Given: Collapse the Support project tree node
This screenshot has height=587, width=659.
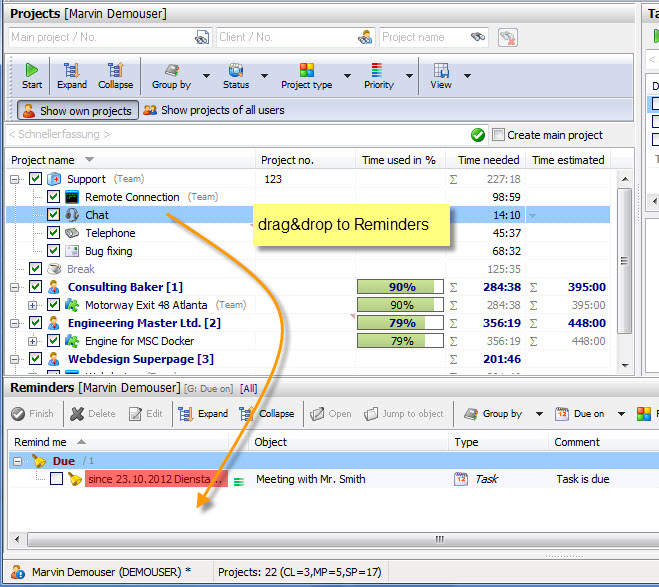Looking at the screenshot, I should click(x=16, y=179).
